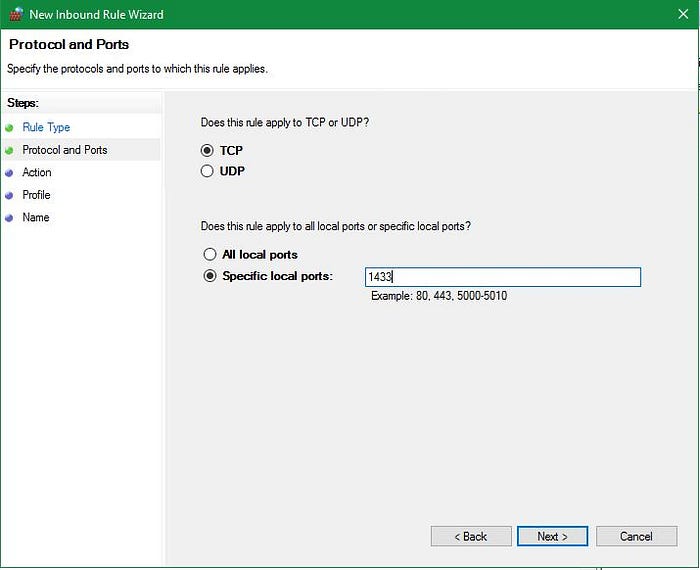Select the Protocol and Ports step
The height and width of the screenshot is (570, 700).
coord(65,150)
